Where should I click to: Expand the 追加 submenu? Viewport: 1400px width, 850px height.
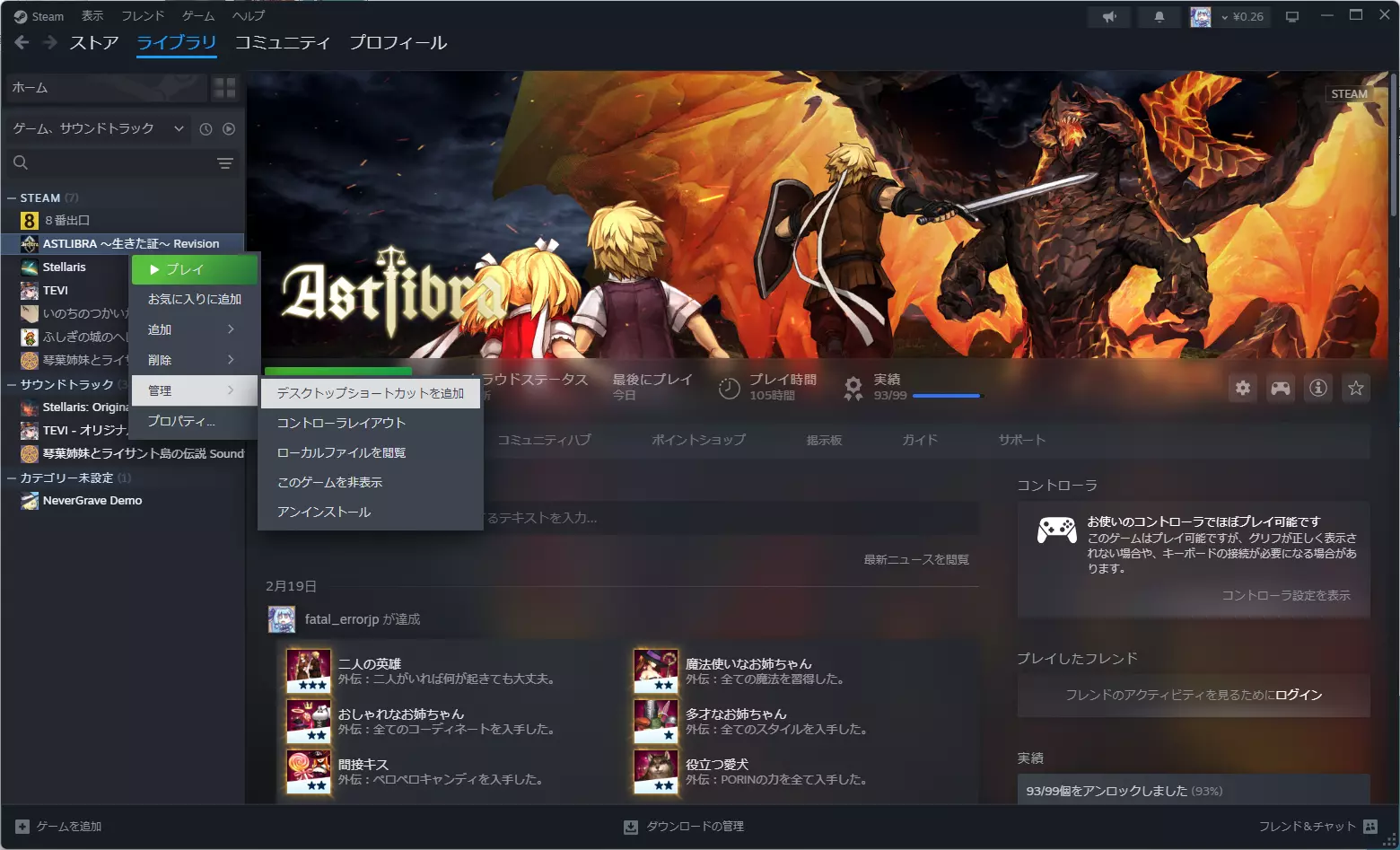(195, 329)
